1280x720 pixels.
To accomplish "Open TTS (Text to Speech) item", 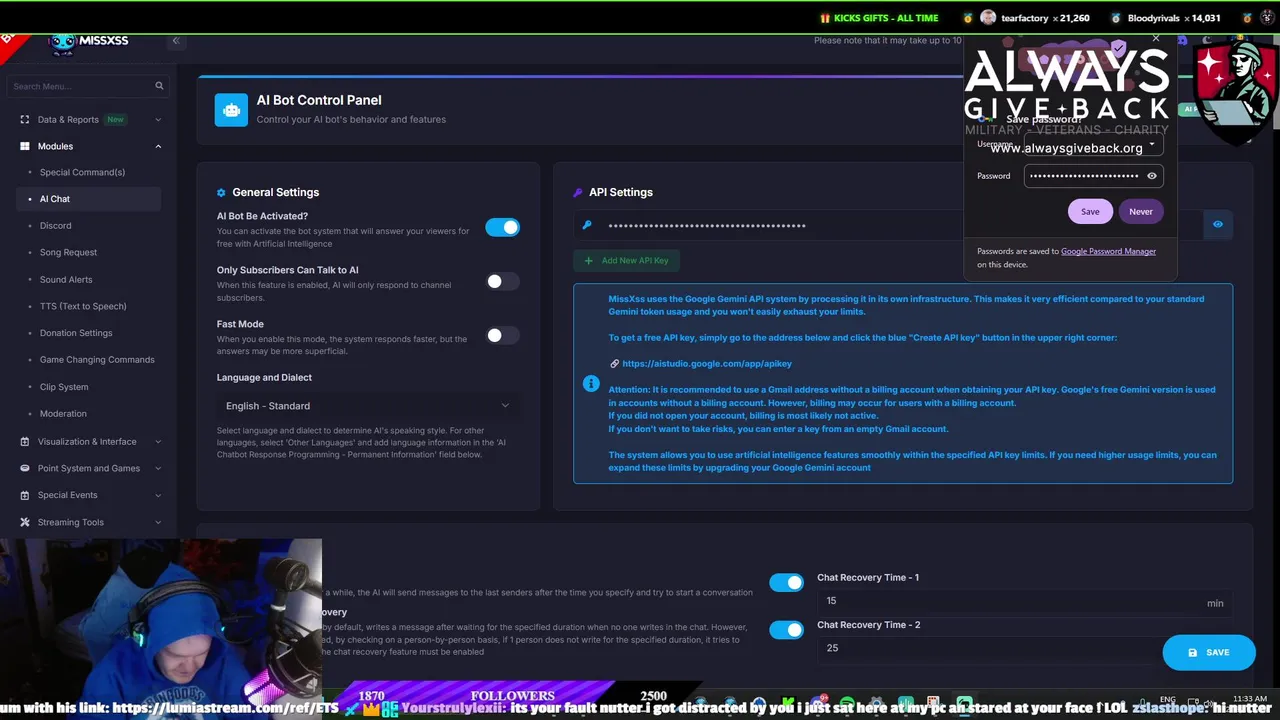I will coord(83,306).
